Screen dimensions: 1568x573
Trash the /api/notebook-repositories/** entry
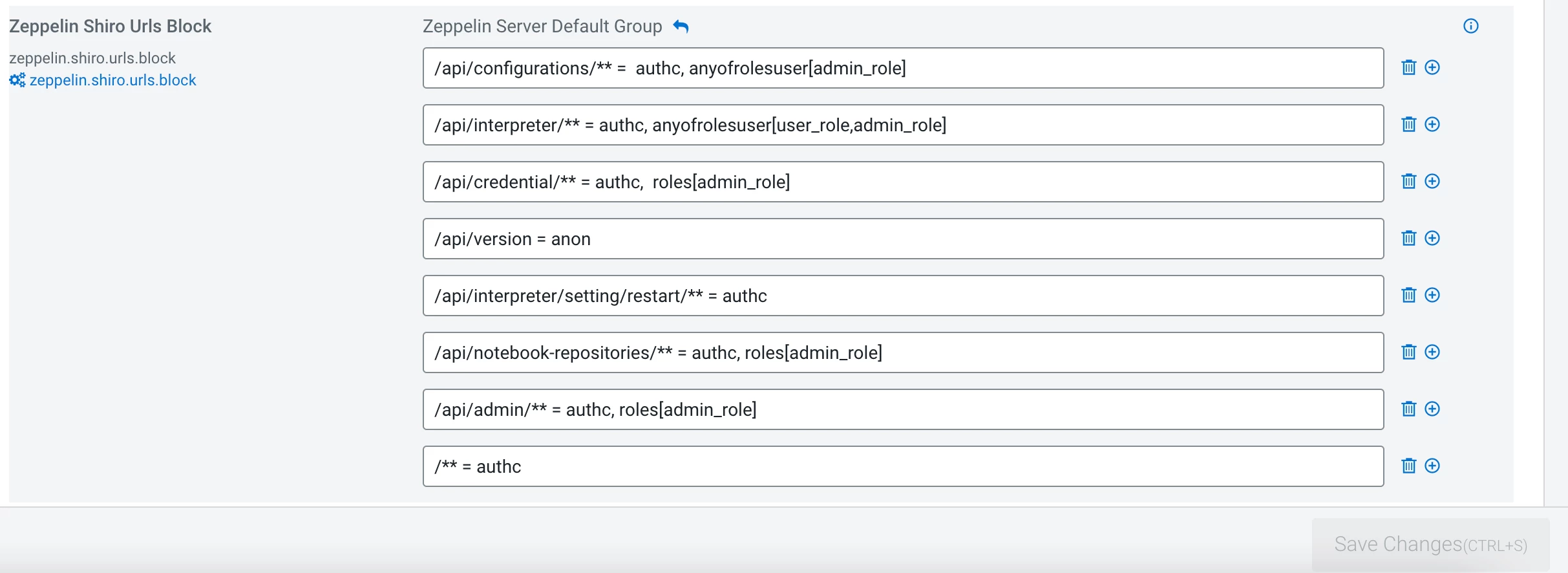pos(1409,352)
